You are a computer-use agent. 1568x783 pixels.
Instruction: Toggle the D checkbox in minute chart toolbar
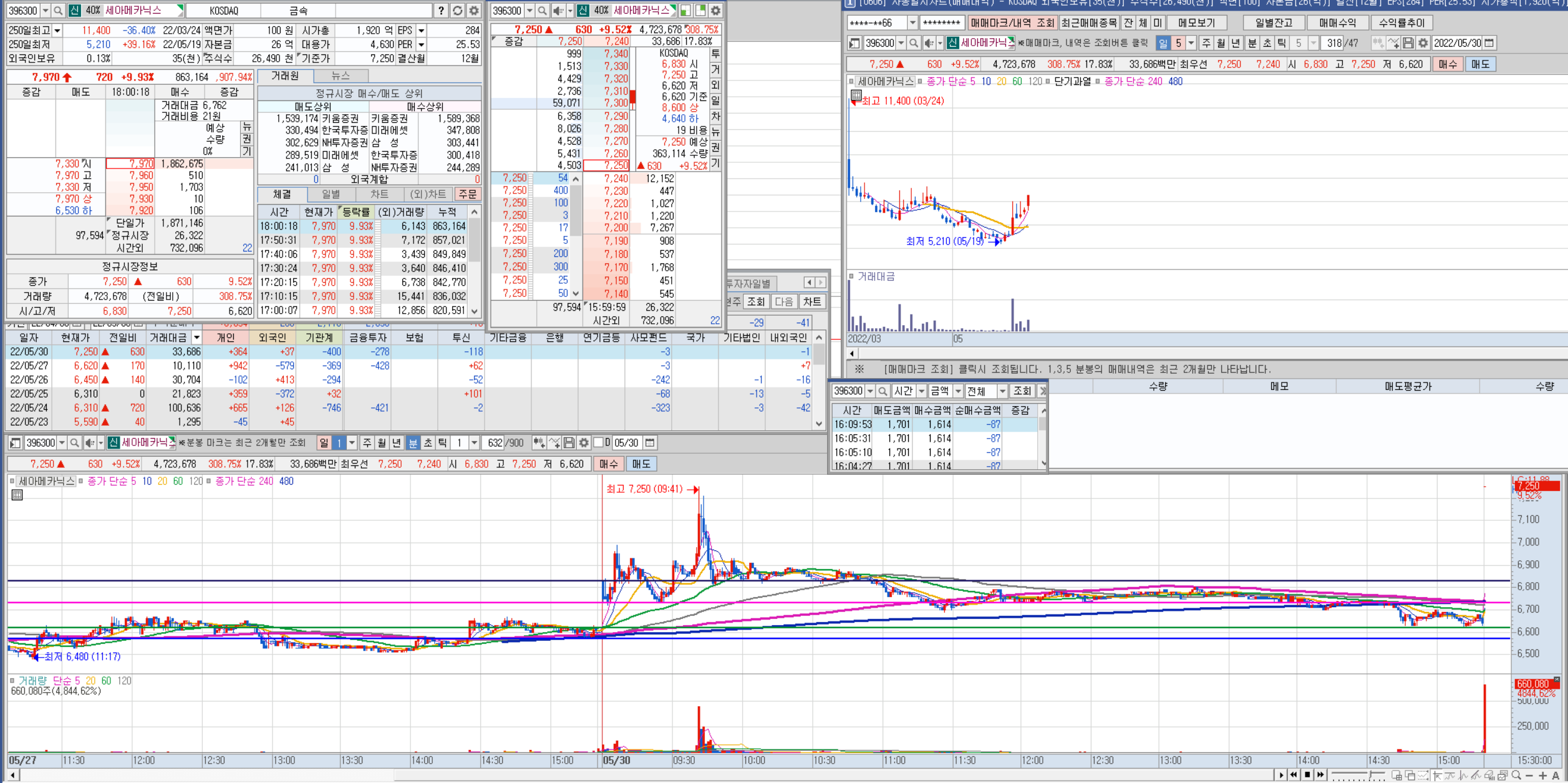tap(598, 443)
